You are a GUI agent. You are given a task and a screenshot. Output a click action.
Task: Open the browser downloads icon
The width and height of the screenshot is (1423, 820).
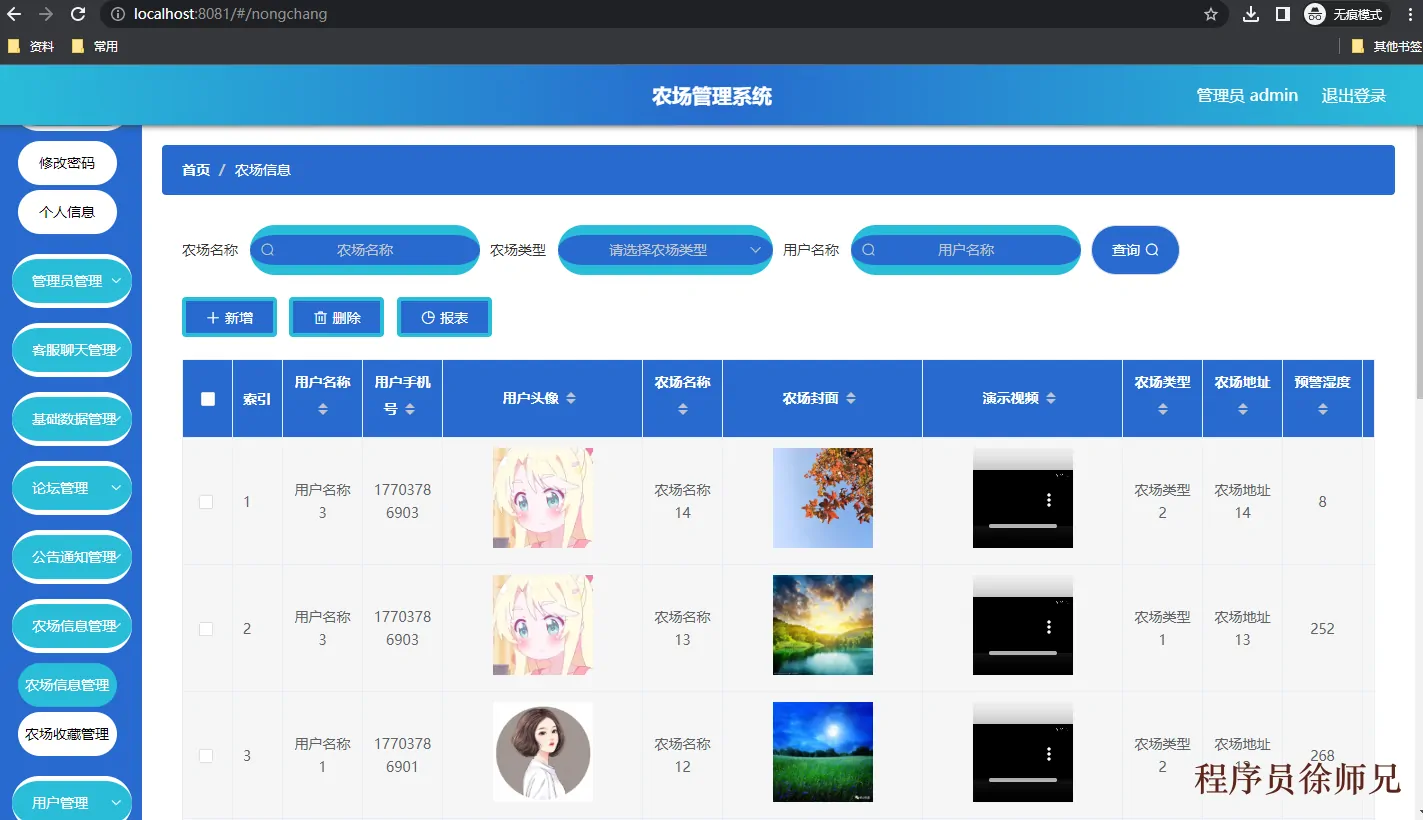tap(1251, 14)
